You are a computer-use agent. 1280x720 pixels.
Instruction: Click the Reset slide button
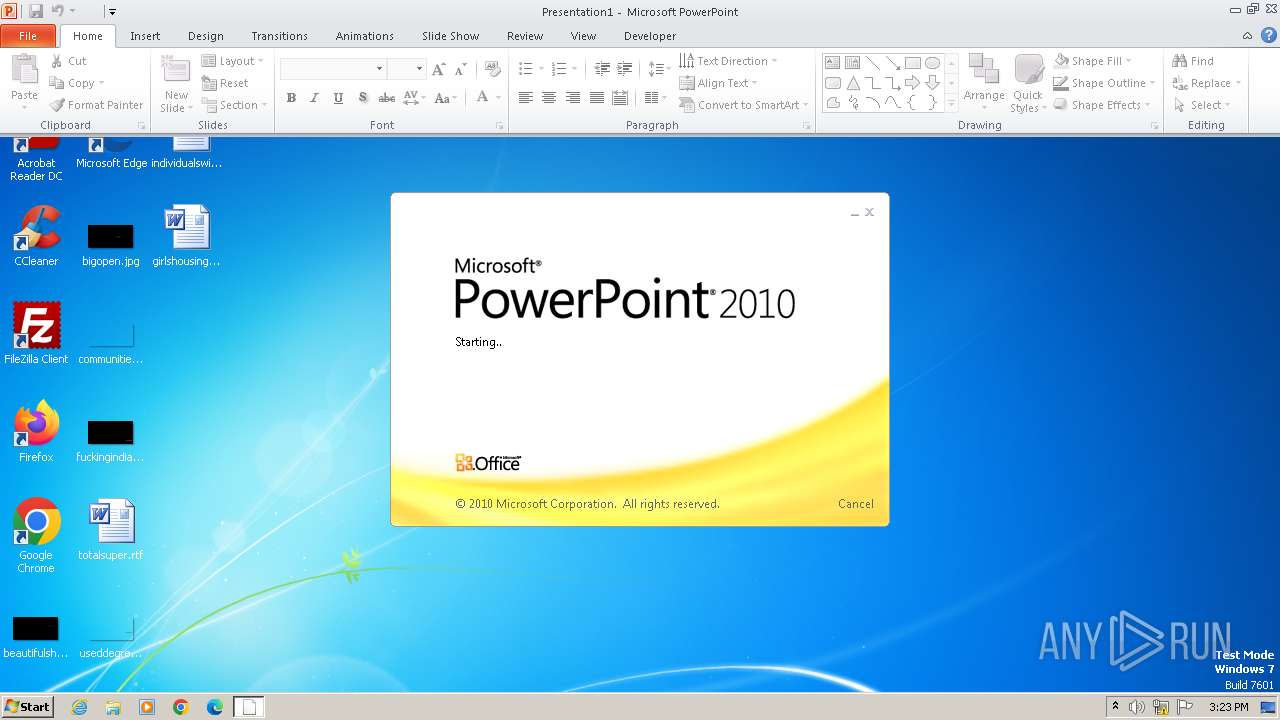225,83
